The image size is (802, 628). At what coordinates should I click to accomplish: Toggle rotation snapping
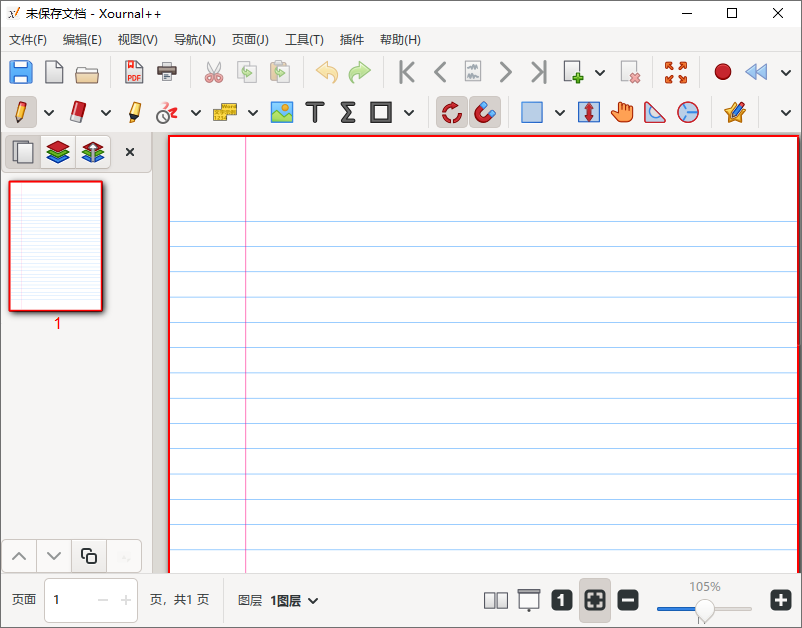(x=452, y=112)
